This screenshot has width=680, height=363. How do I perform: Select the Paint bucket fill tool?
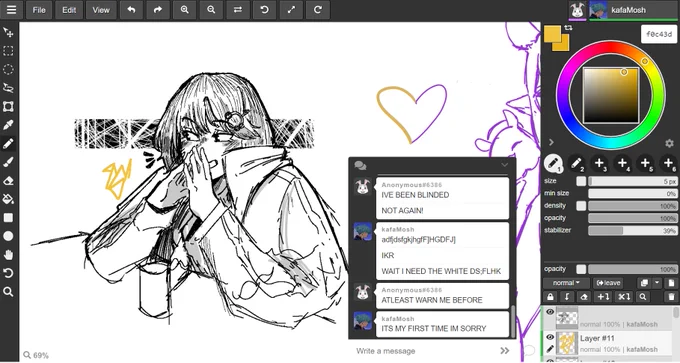point(8,199)
